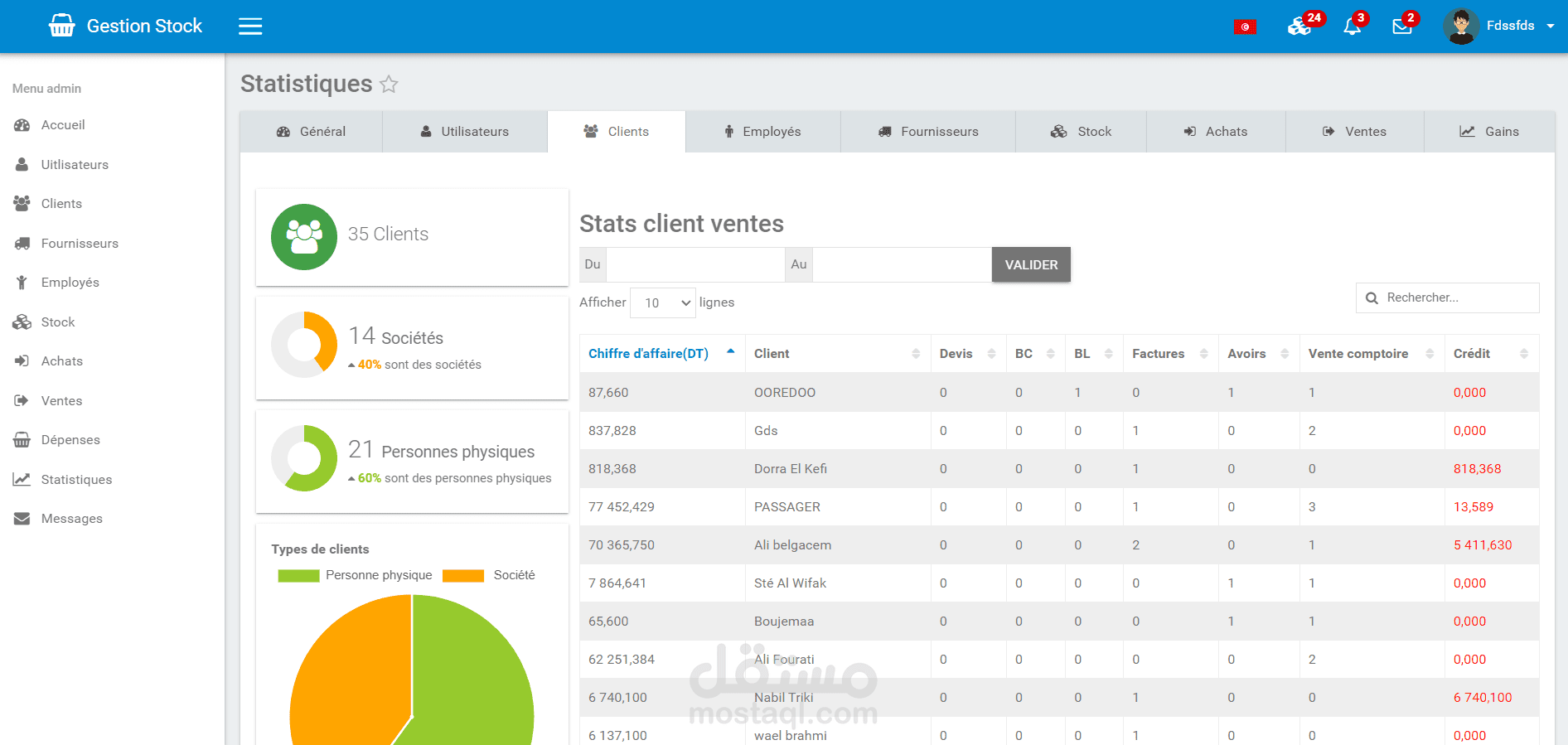Image resolution: width=1568 pixels, height=745 pixels.
Task: Open the notifications bell icon
Action: pos(1352,27)
